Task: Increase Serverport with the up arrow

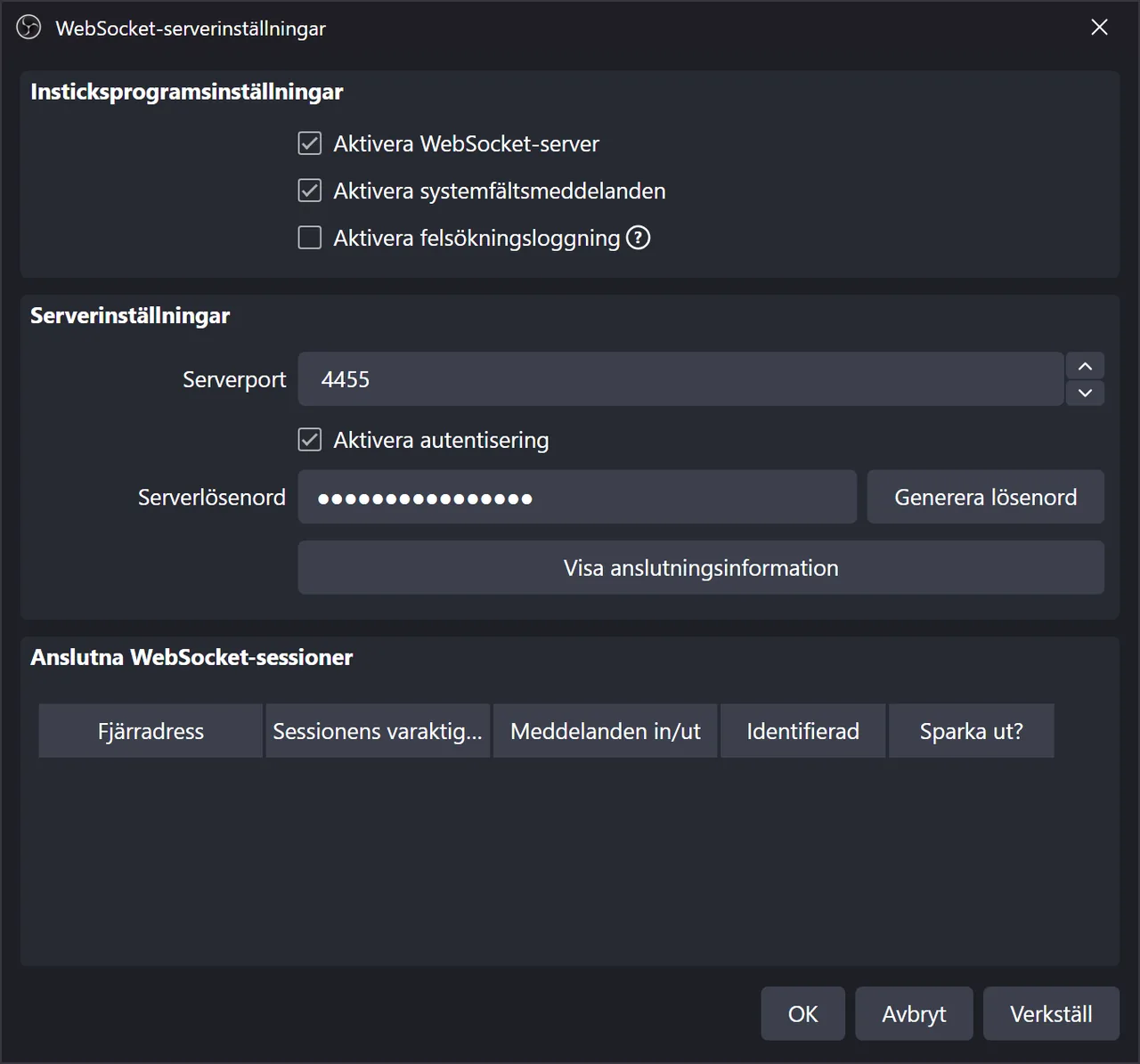Action: coord(1085,366)
